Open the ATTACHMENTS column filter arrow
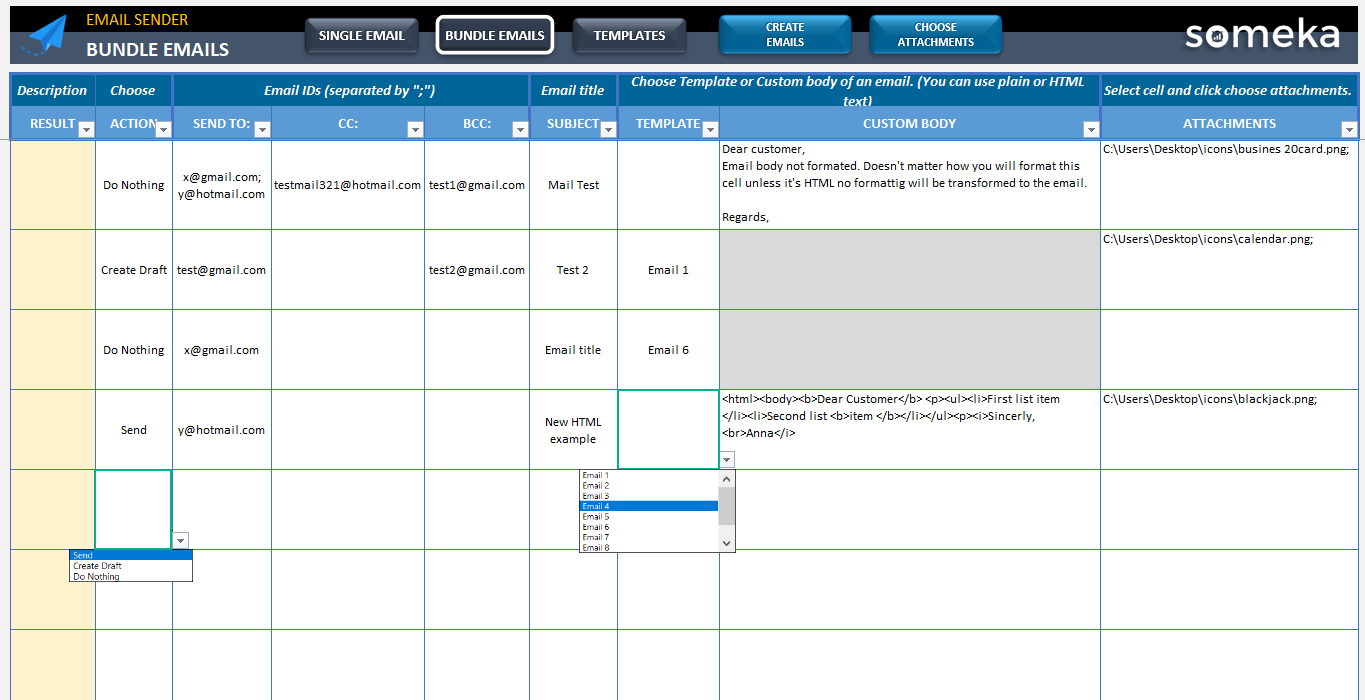Viewport: 1365px width, 700px height. click(x=1348, y=129)
